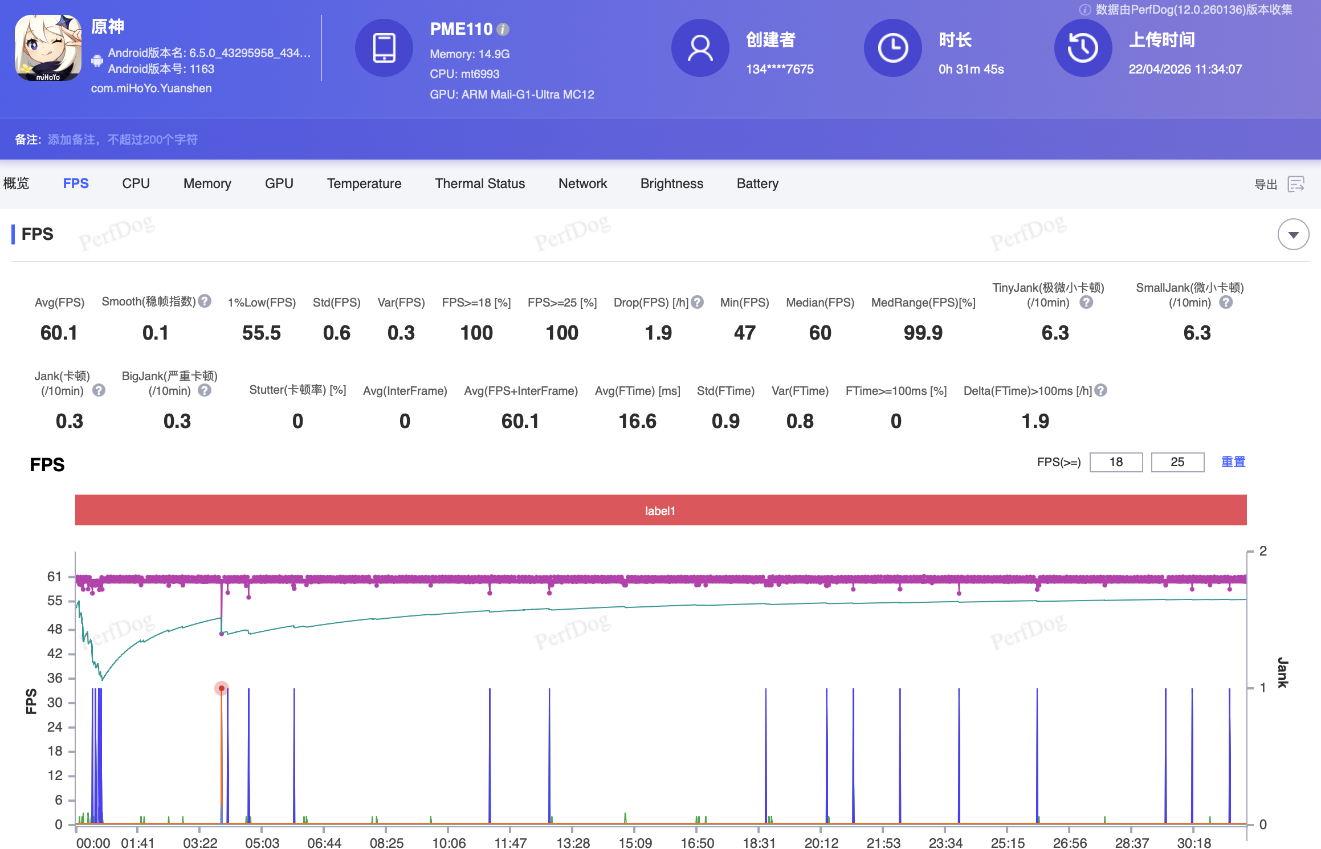Click the info icon beside PME110

tap(503, 29)
